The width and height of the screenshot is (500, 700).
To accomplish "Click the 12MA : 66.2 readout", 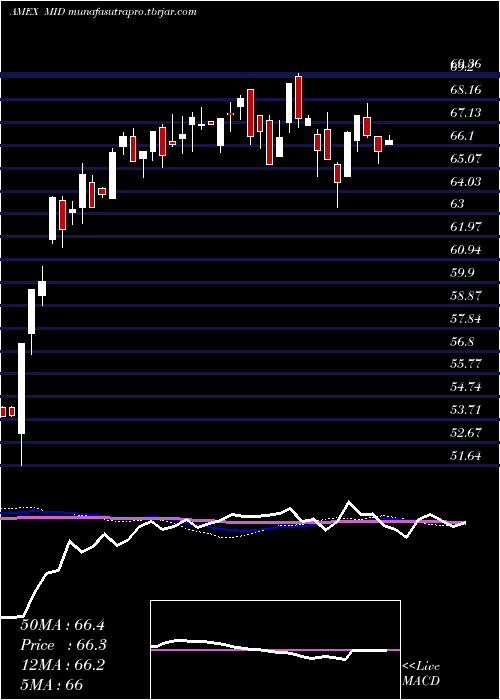I will coord(62,665).
